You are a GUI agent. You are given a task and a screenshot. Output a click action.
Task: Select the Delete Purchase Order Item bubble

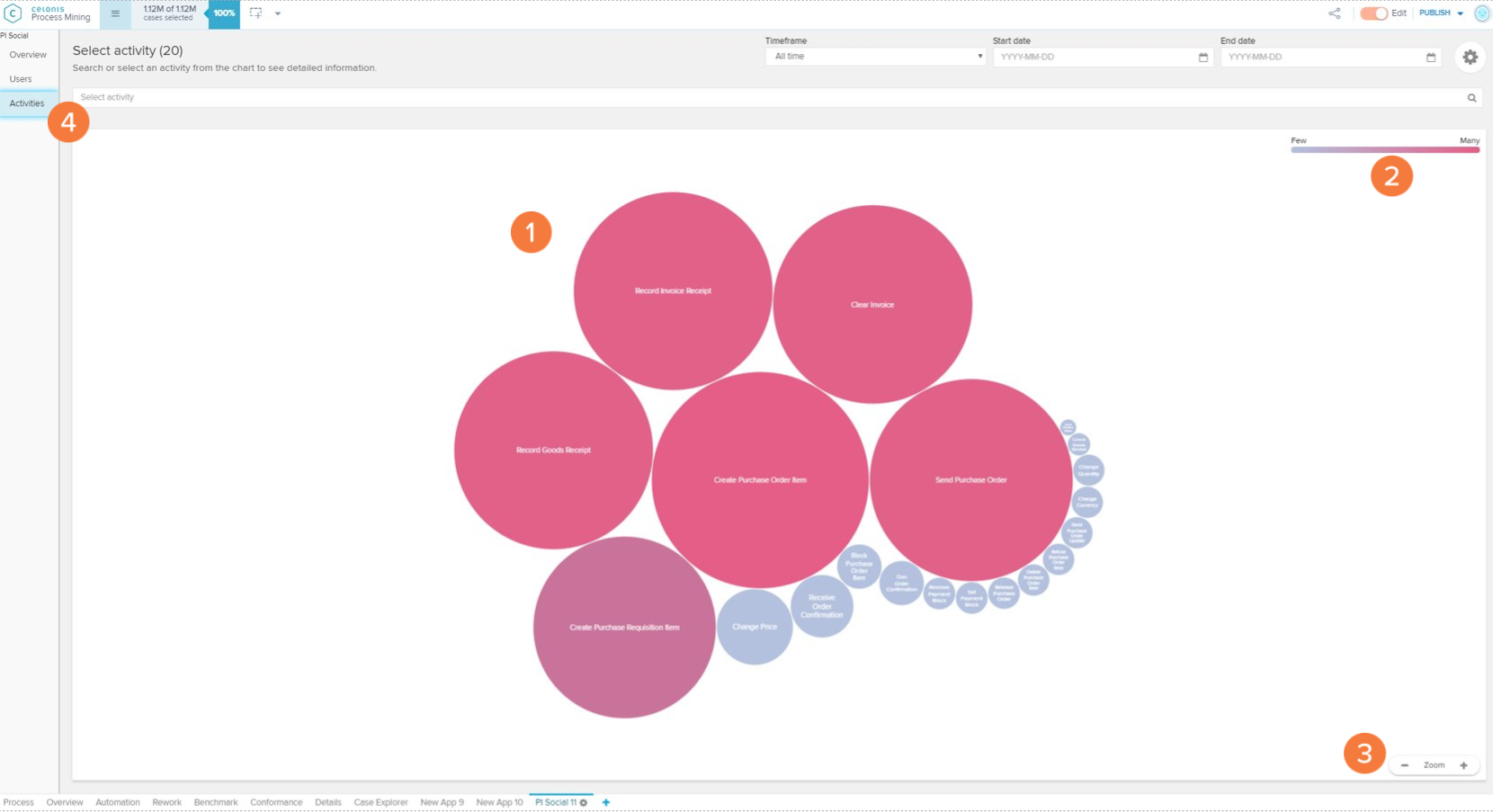[1033, 580]
